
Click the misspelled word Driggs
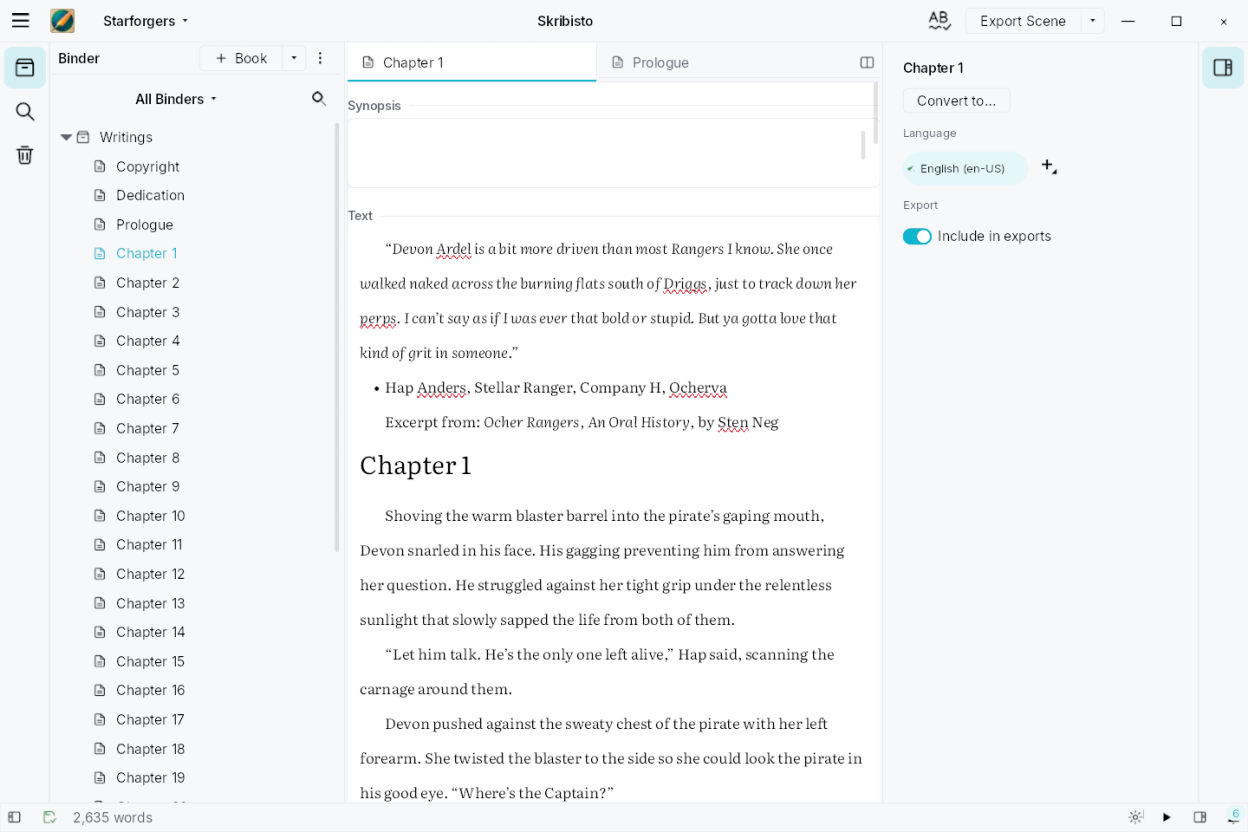685,283
